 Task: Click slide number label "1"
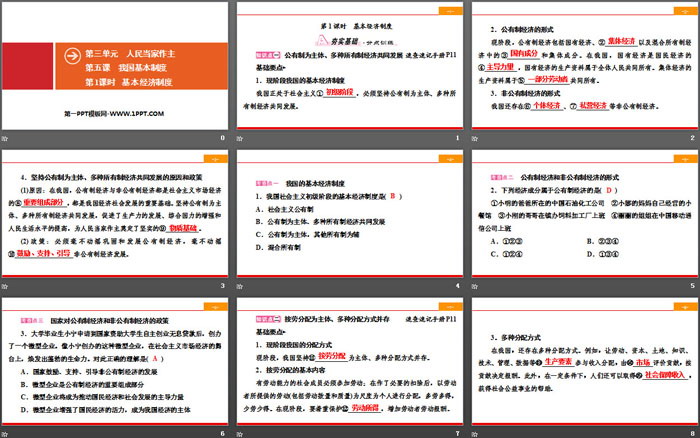click(x=458, y=138)
